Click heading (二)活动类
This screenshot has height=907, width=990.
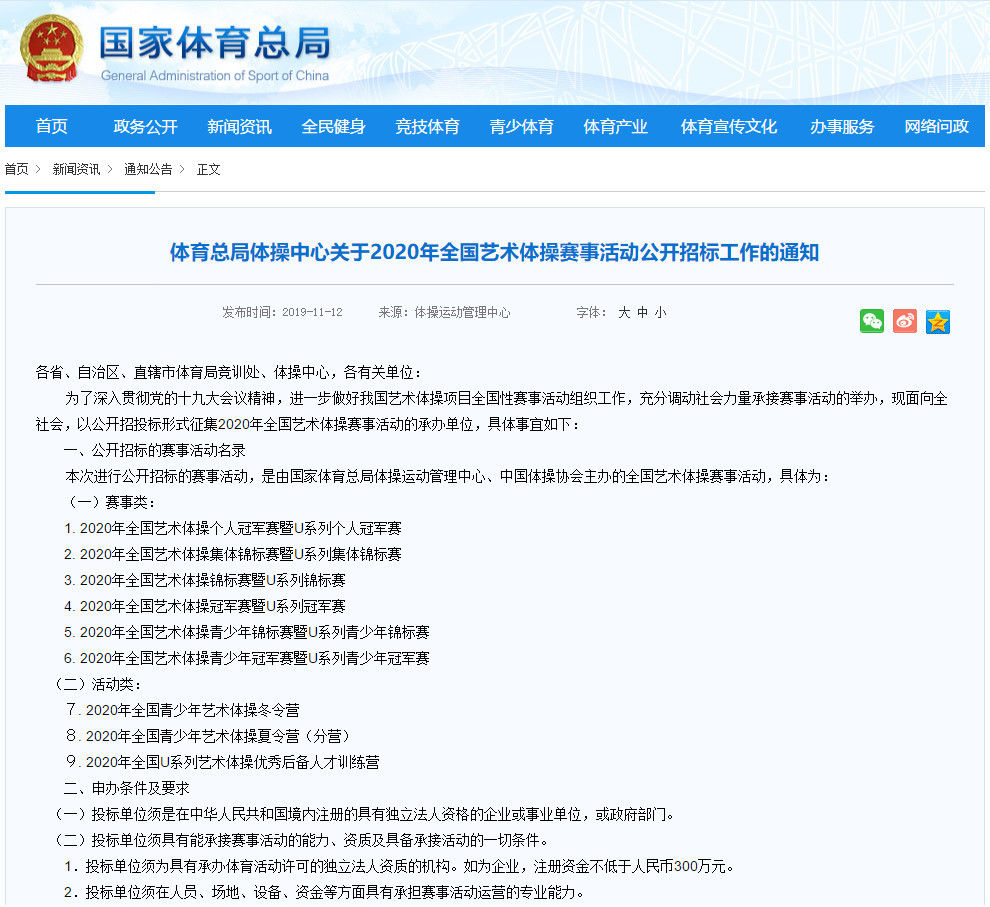point(99,684)
